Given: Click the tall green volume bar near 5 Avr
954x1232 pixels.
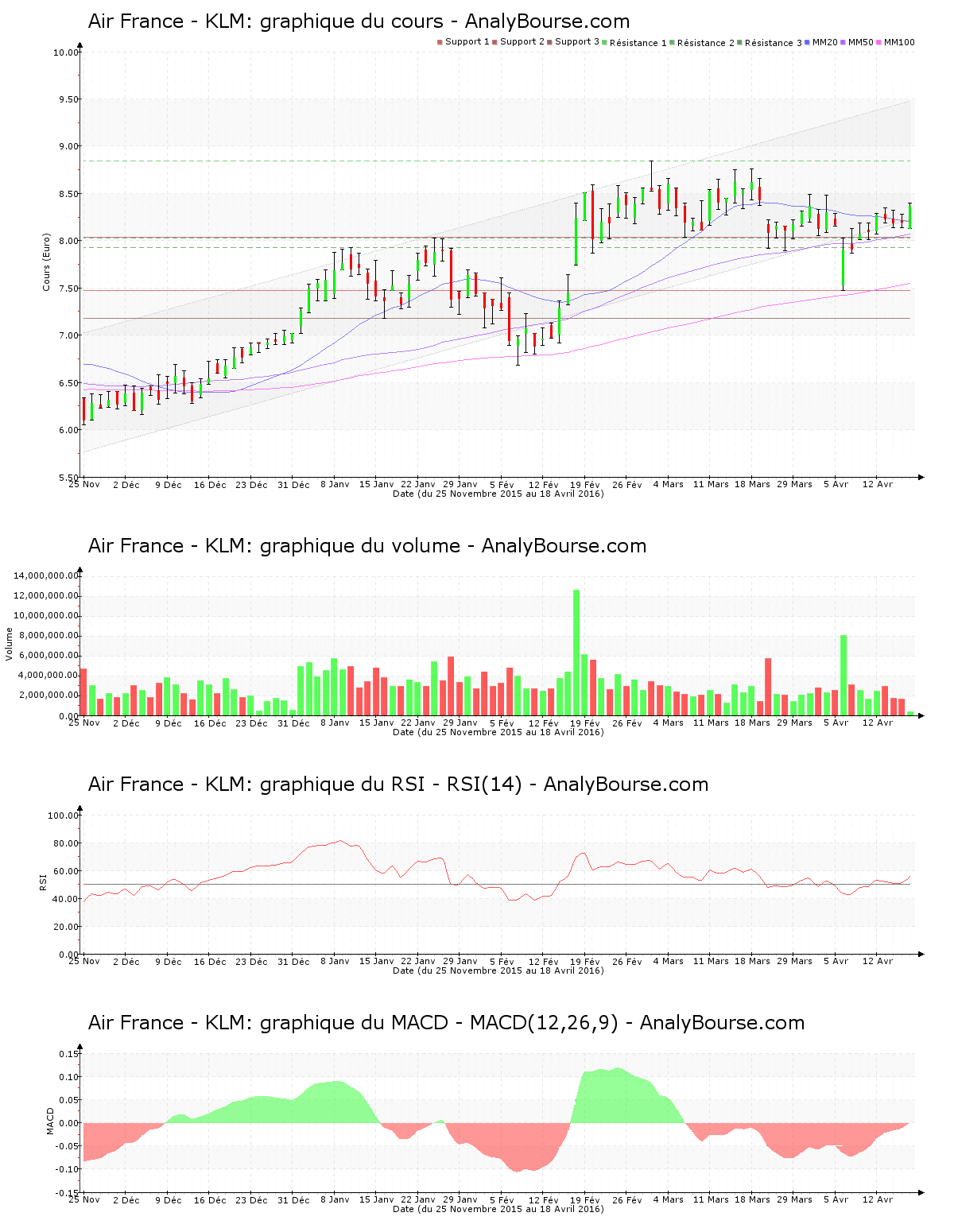Looking at the screenshot, I should (843, 675).
